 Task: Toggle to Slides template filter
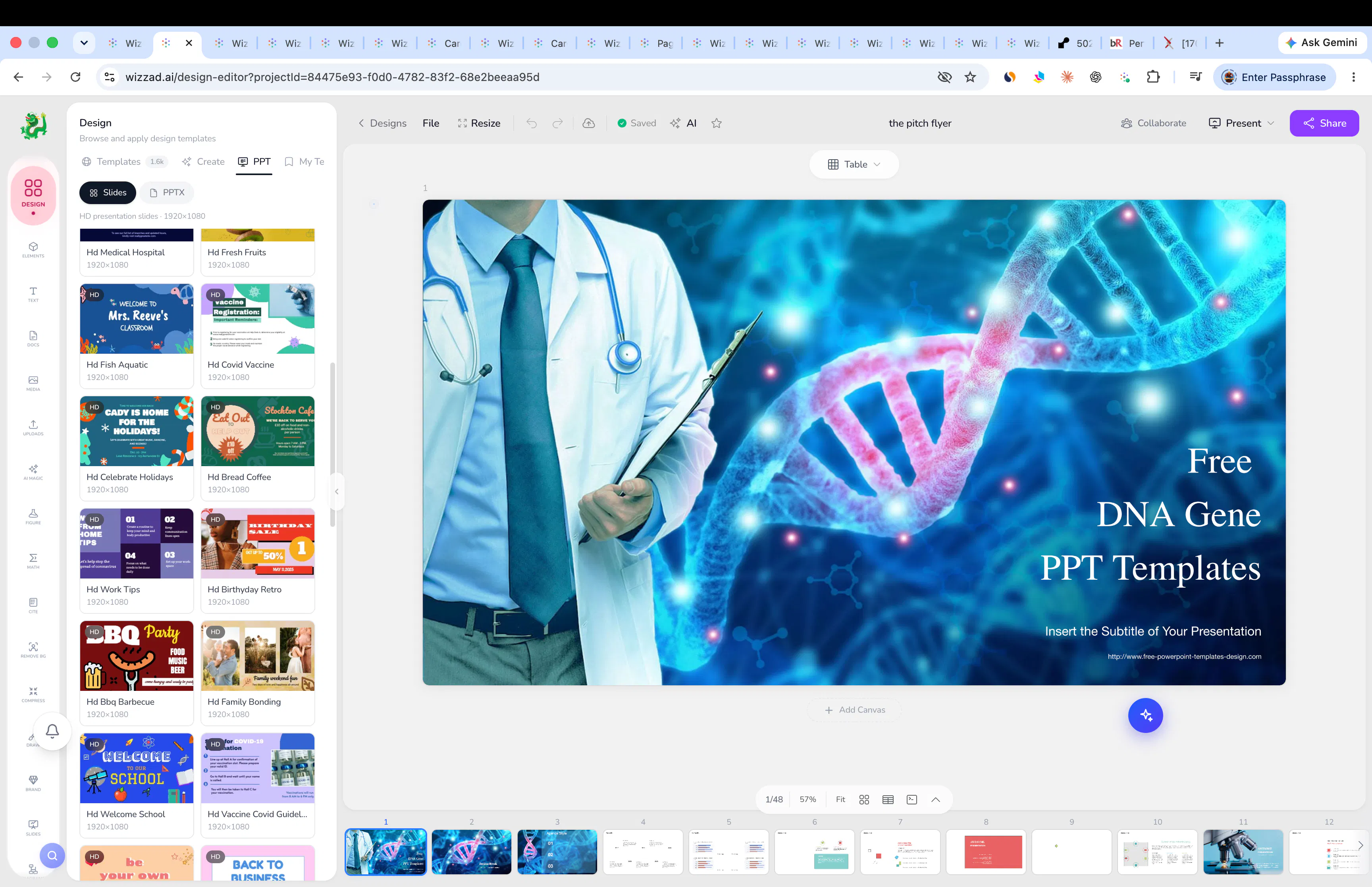click(x=108, y=193)
